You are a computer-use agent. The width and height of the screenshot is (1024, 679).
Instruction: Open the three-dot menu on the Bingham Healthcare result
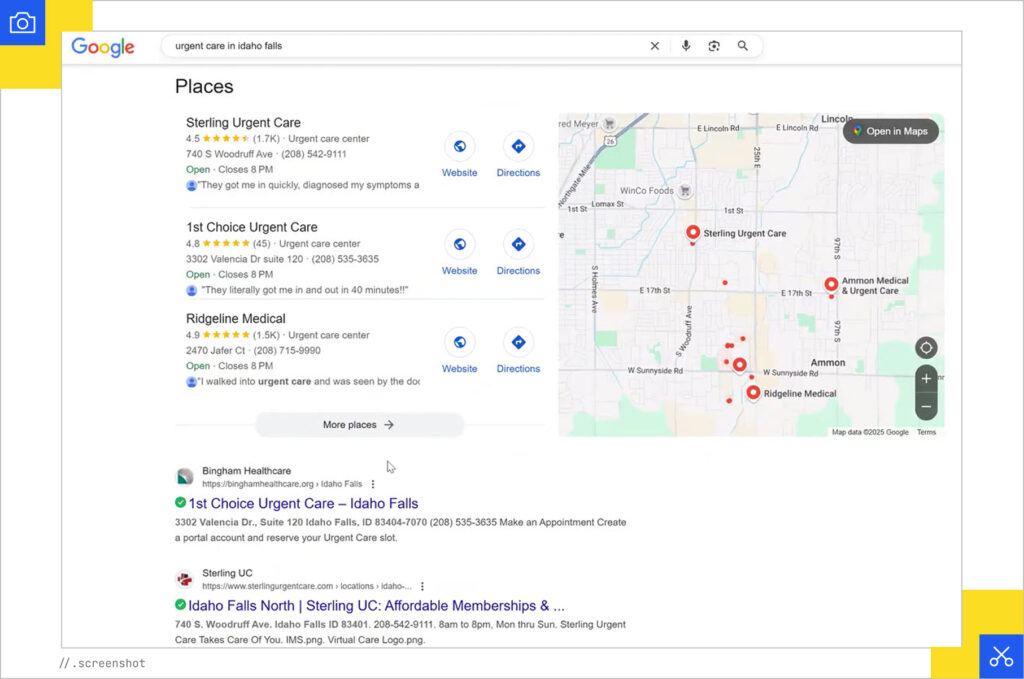coord(372,483)
